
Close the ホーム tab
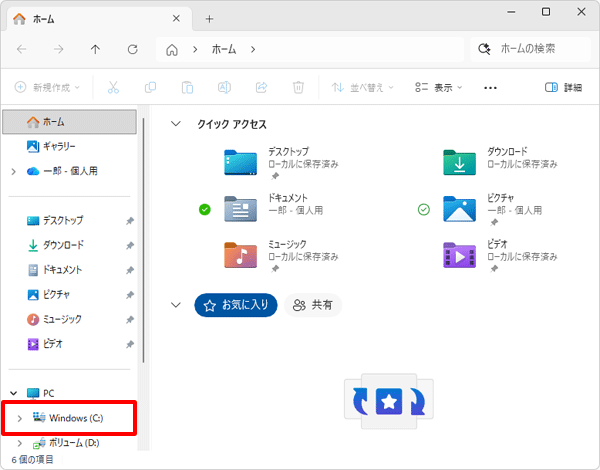(176, 18)
